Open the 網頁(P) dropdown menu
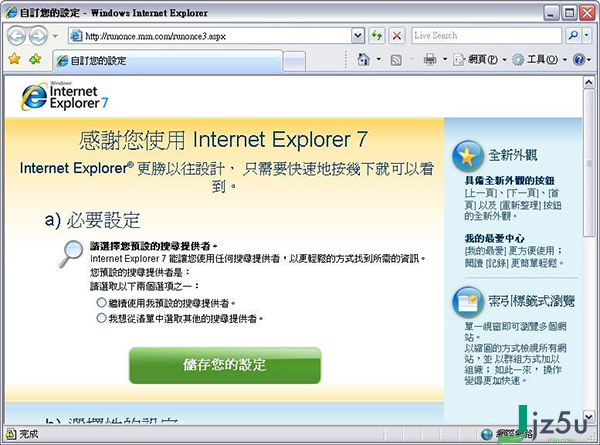This screenshot has height=445, width=600. pos(480,60)
